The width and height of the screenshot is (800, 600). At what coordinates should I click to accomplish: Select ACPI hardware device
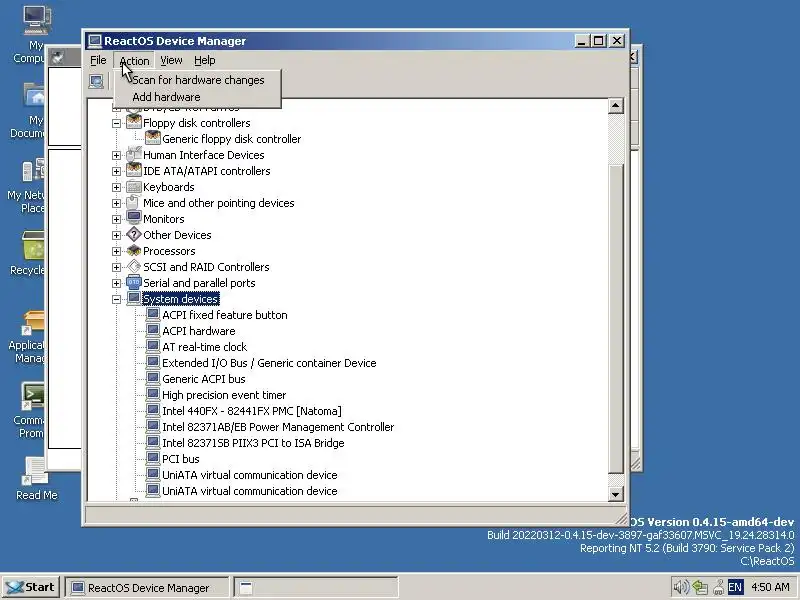pyautogui.click(x=198, y=331)
